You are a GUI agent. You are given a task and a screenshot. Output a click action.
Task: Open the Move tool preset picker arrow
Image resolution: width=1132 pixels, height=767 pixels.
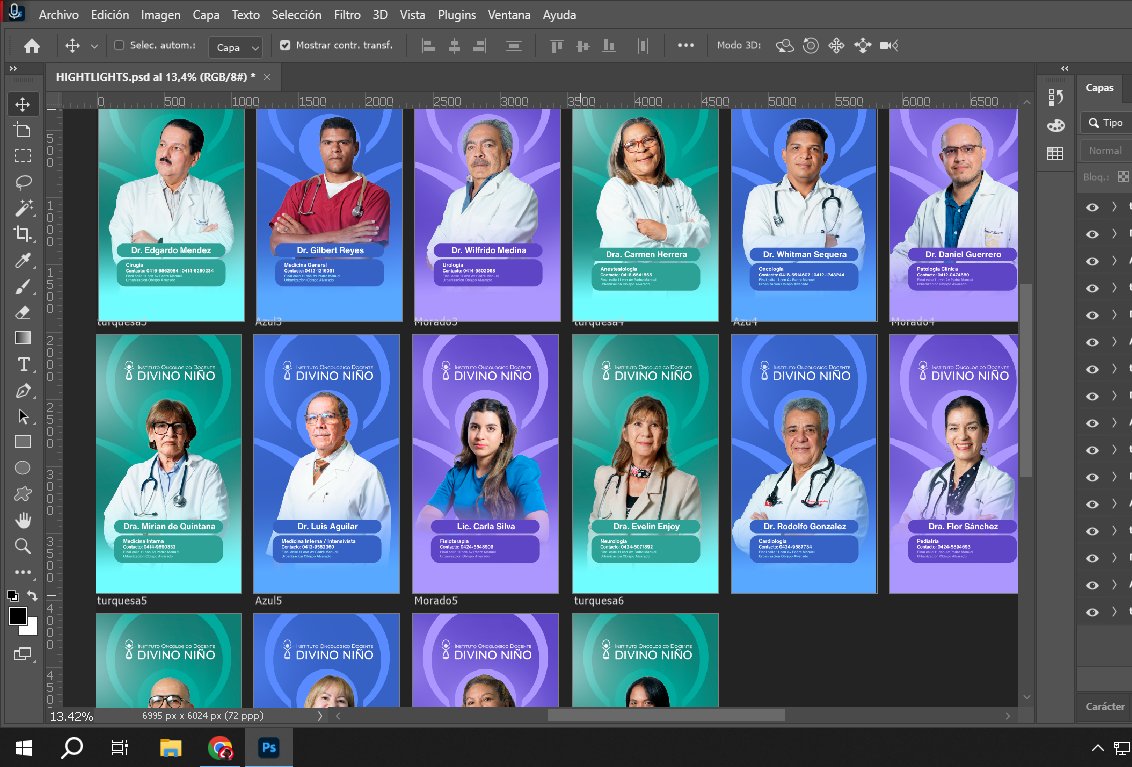click(94, 46)
